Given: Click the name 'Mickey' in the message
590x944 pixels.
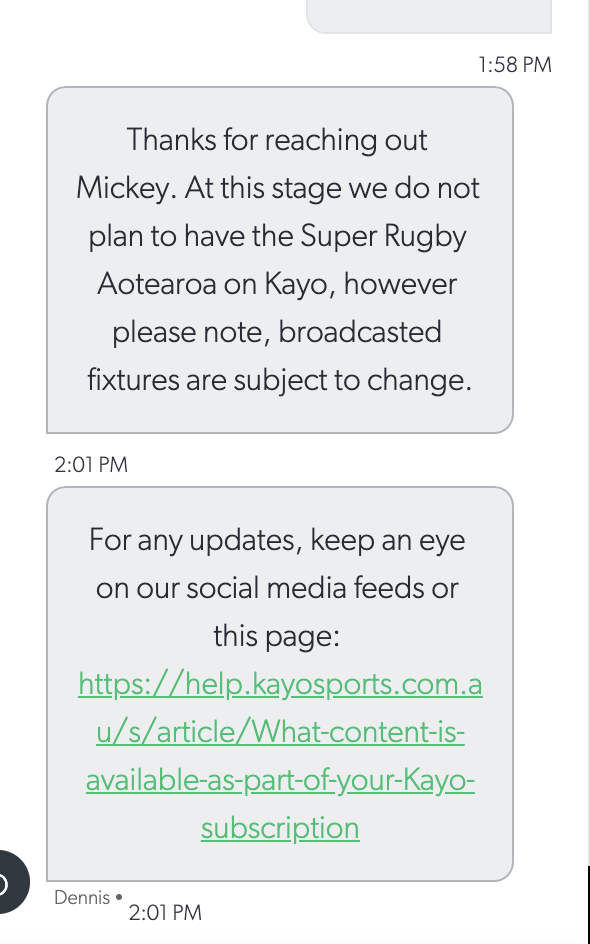Looking at the screenshot, I should 126,188.
